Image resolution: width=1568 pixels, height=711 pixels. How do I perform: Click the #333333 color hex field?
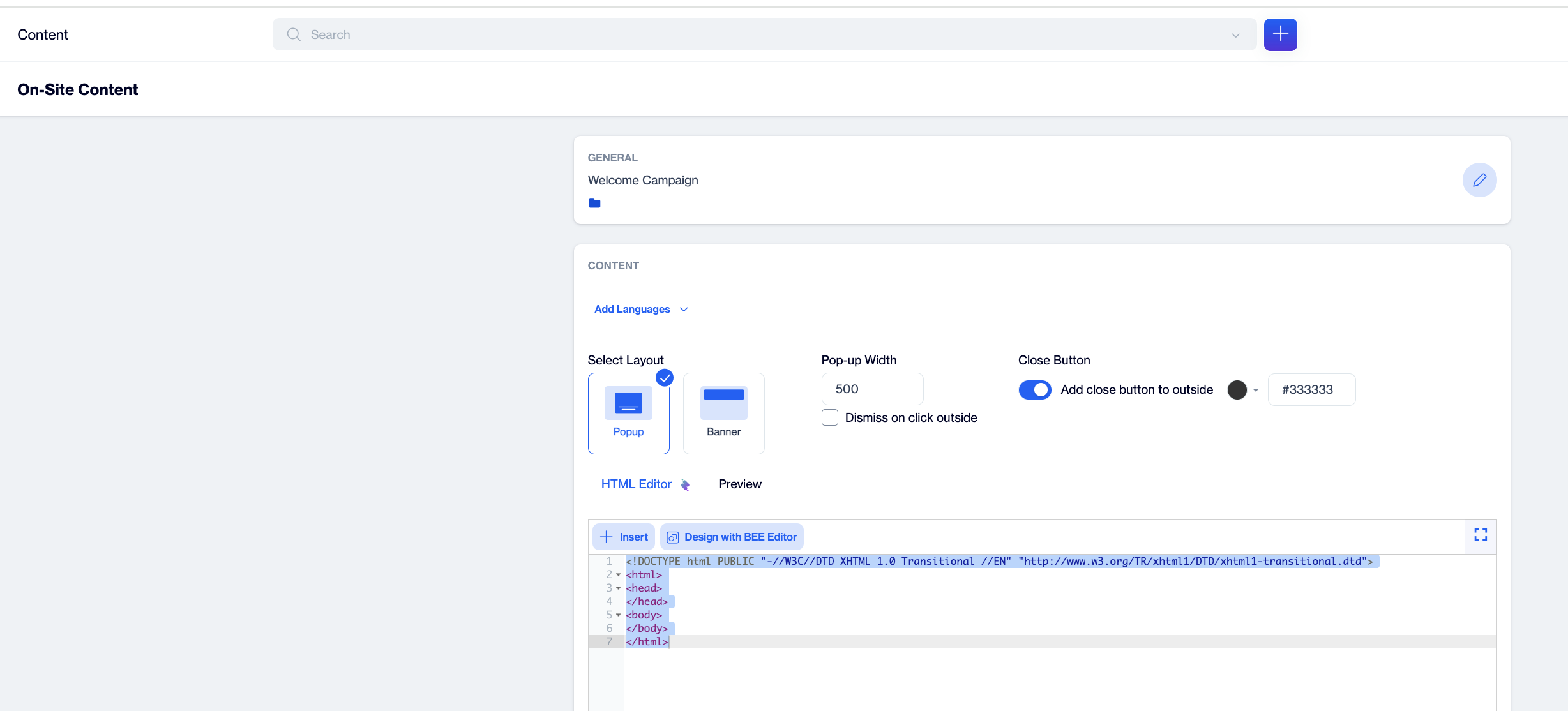(x=1311, y=389)
